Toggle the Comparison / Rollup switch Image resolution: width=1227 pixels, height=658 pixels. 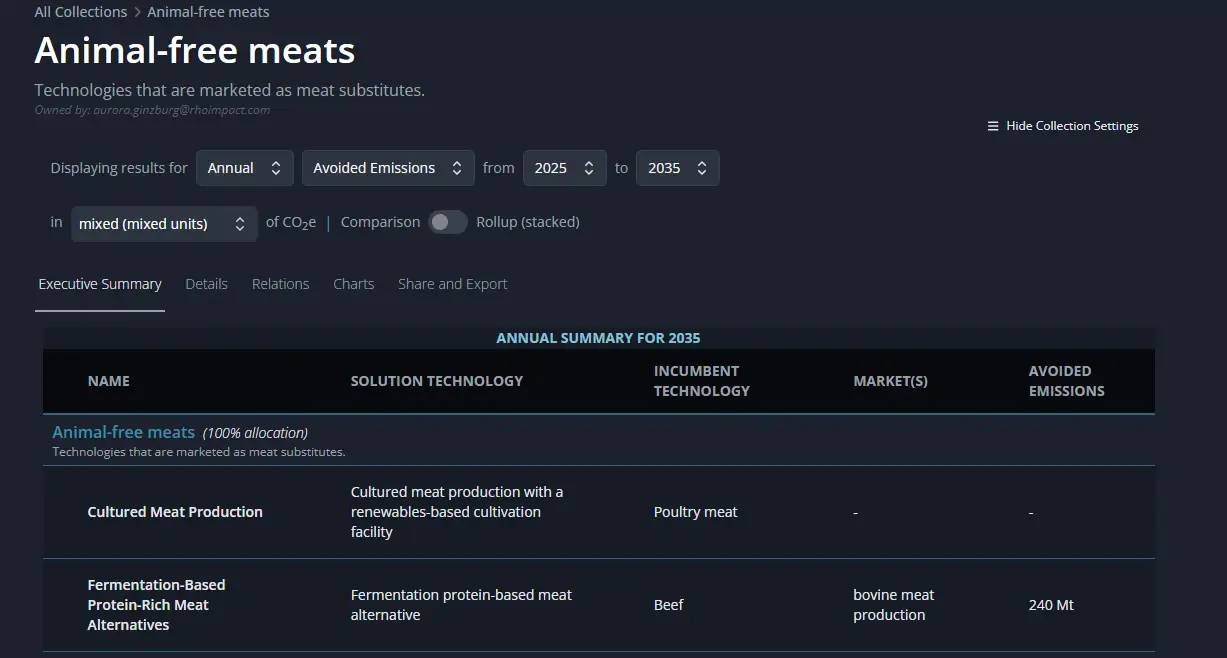[x=447, y=222]
